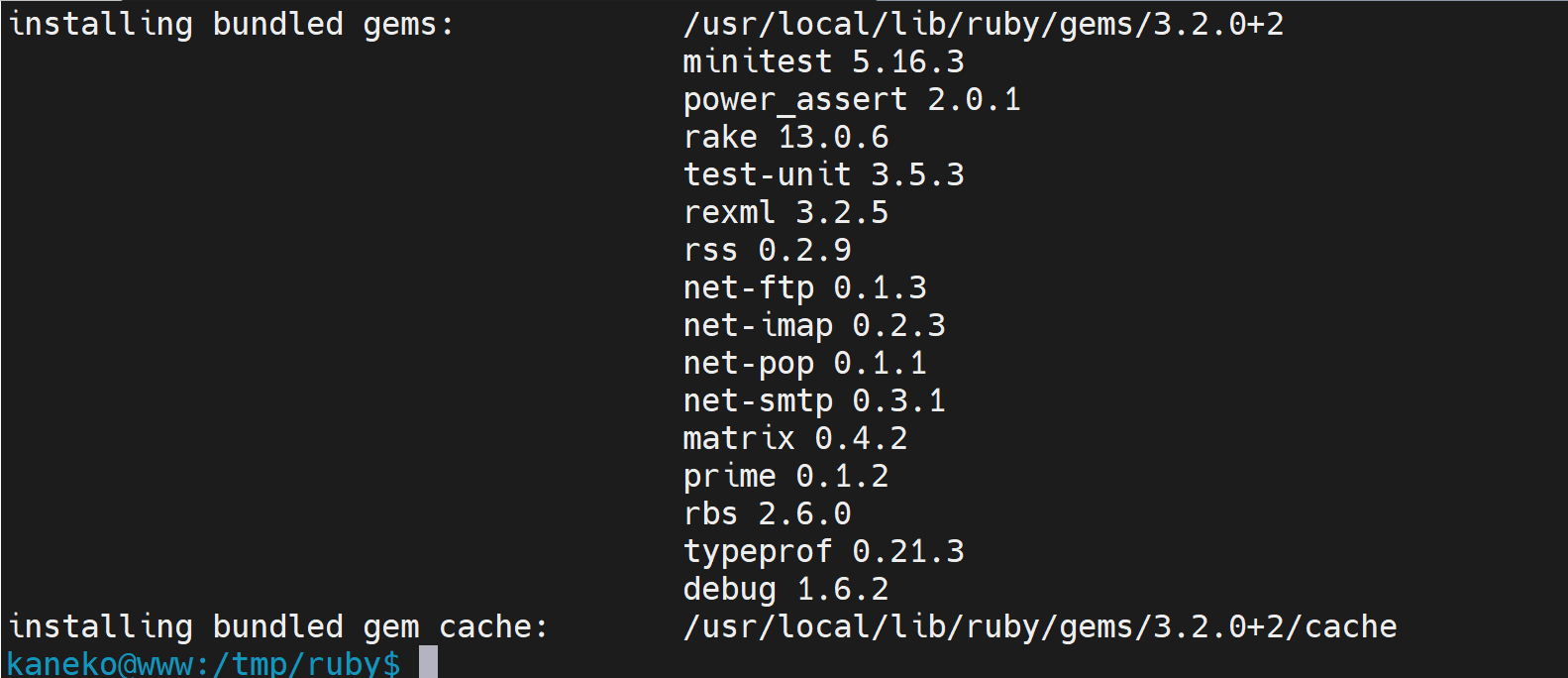Select net-imap 0.2.3 in the output
Image resolution: width=1568 pixels, height=678 pixels.
814,325
